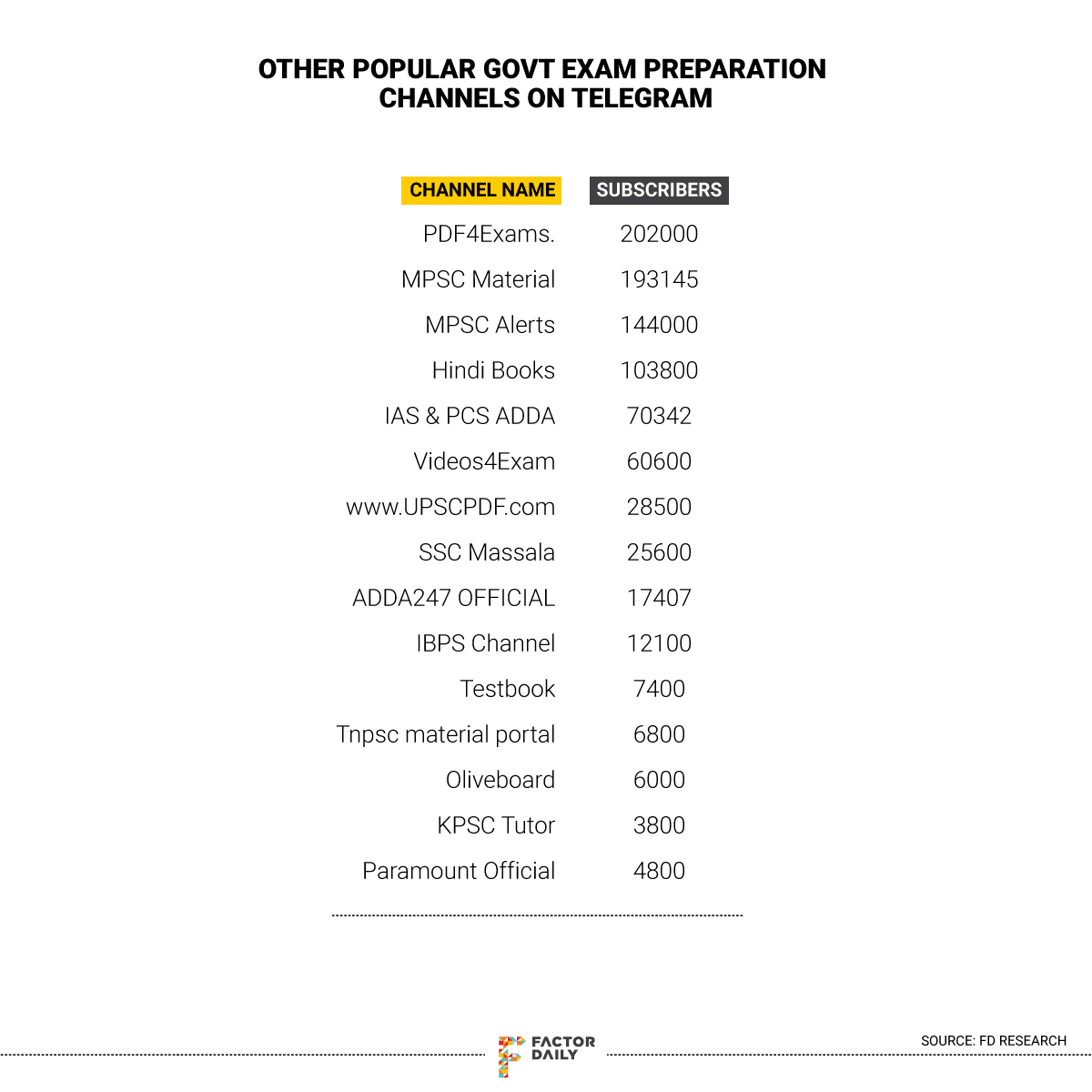Click the subscriber count 193145

(659, 279)
